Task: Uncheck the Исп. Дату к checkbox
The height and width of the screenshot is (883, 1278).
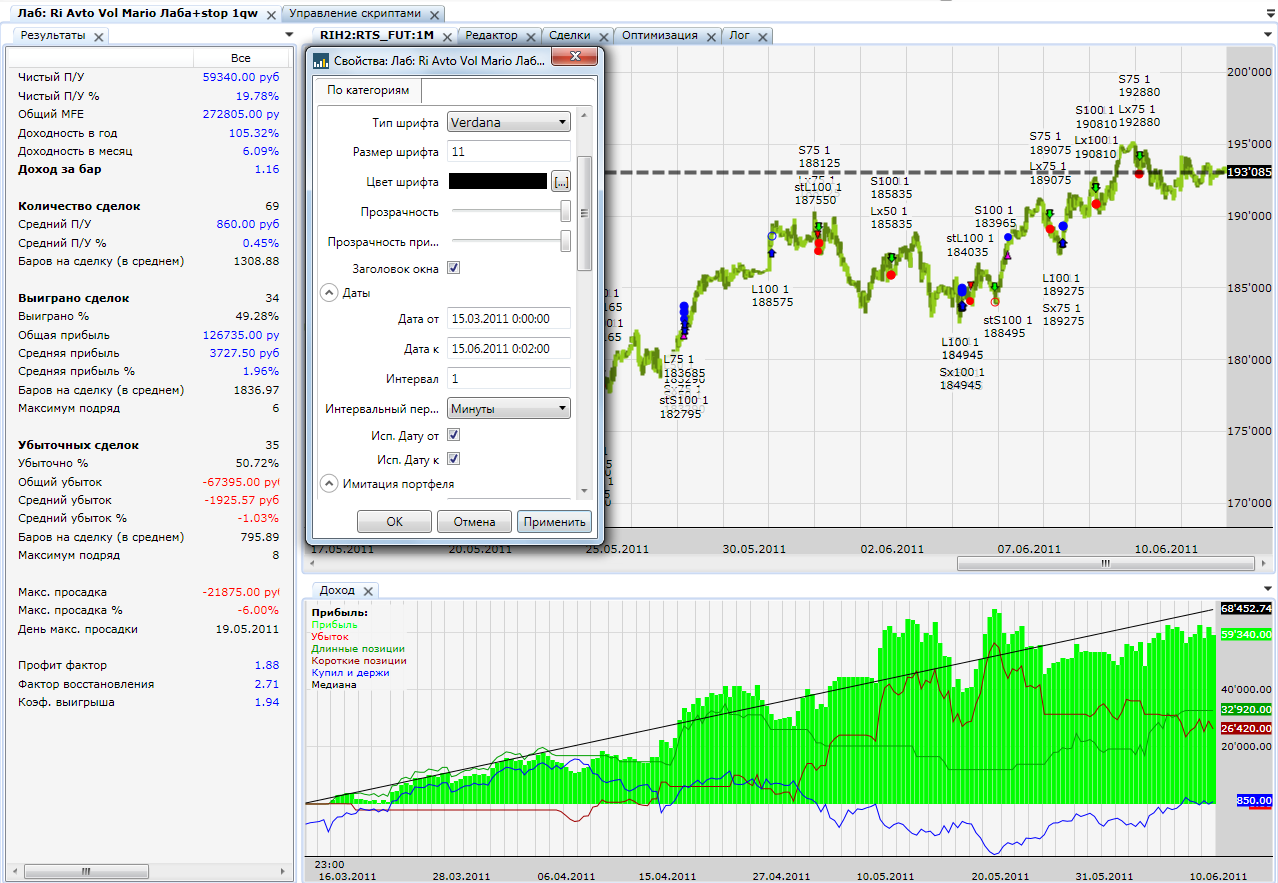Action: 453,459
